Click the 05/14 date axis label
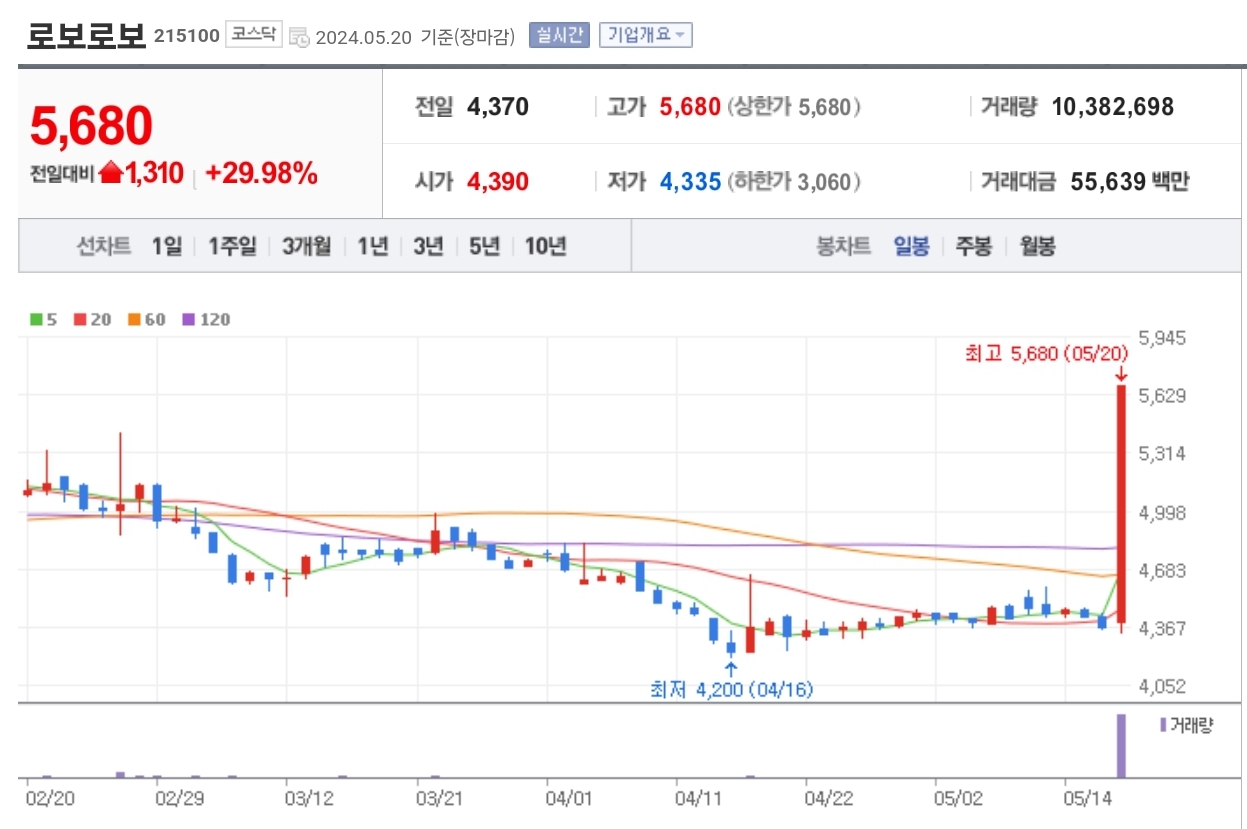Screen dimensions: 1247x829 point(1087,799)
